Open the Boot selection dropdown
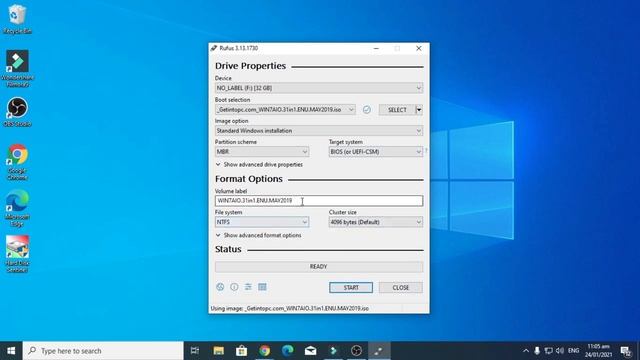This screenshot has height=360, width=640. coord(285,109)
